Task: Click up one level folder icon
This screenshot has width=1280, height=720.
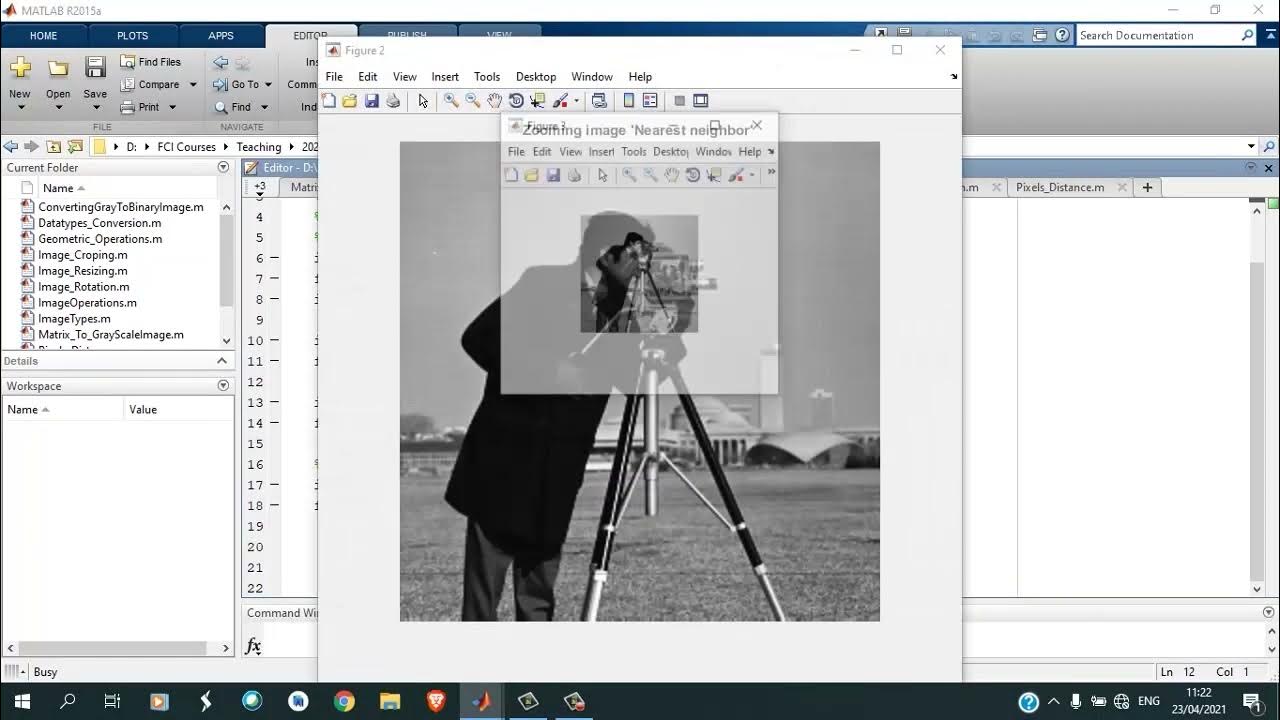Action: click(x=54, y=146)
